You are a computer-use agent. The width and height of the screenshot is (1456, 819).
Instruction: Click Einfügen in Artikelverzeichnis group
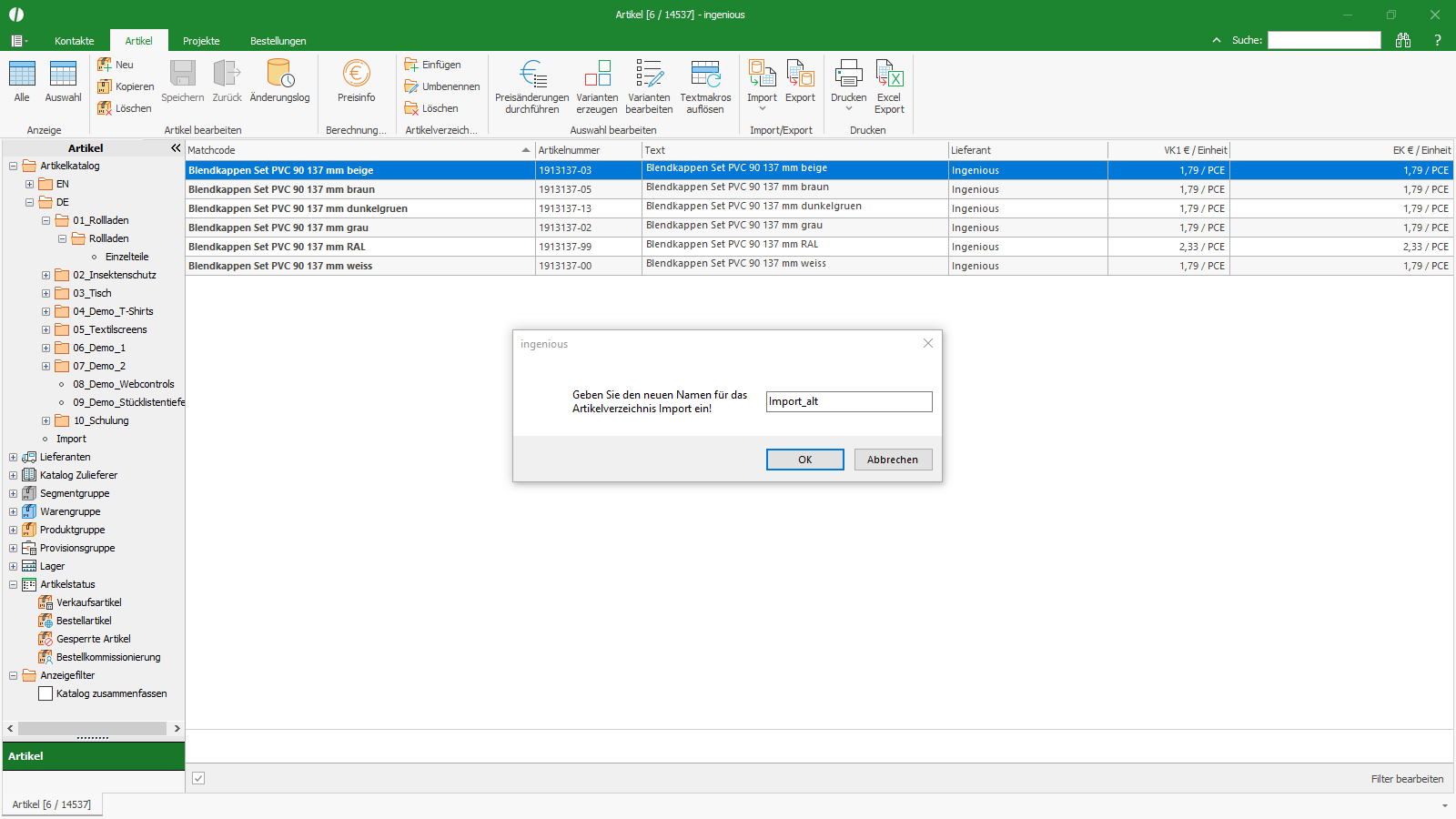click(x=433, y=65)
